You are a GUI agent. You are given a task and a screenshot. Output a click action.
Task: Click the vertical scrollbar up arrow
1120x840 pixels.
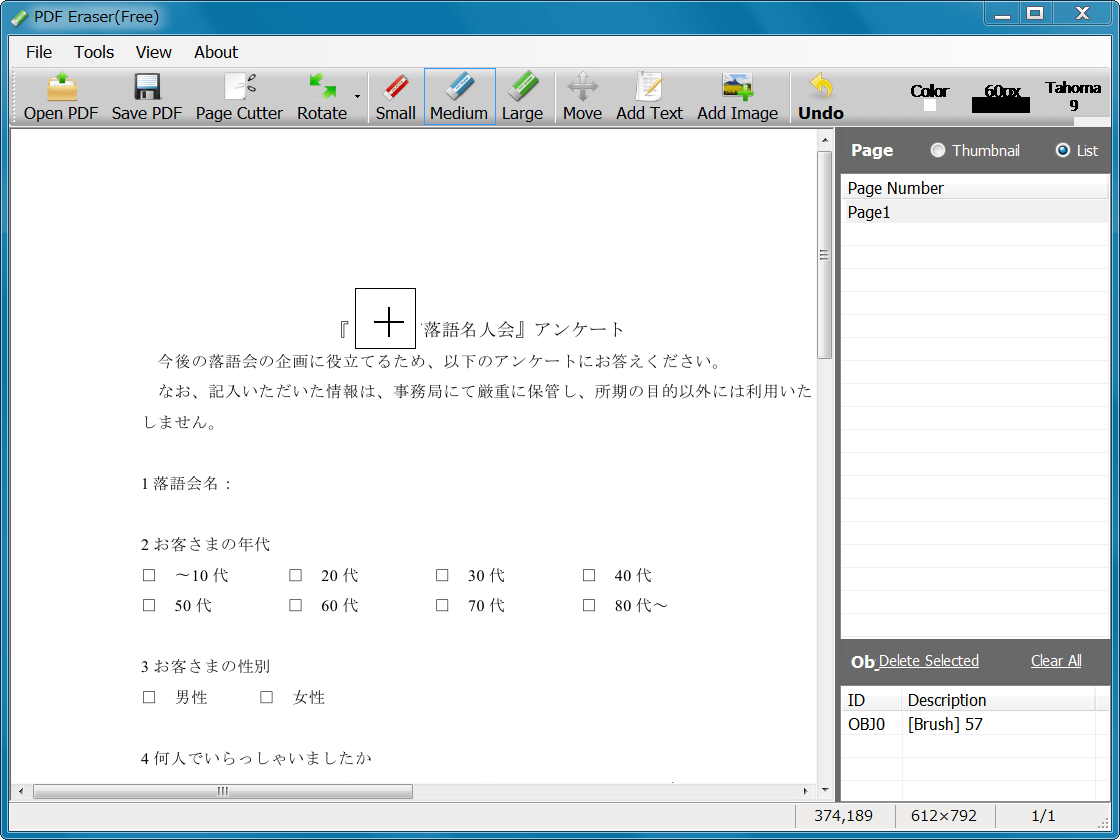coord(825,140)
